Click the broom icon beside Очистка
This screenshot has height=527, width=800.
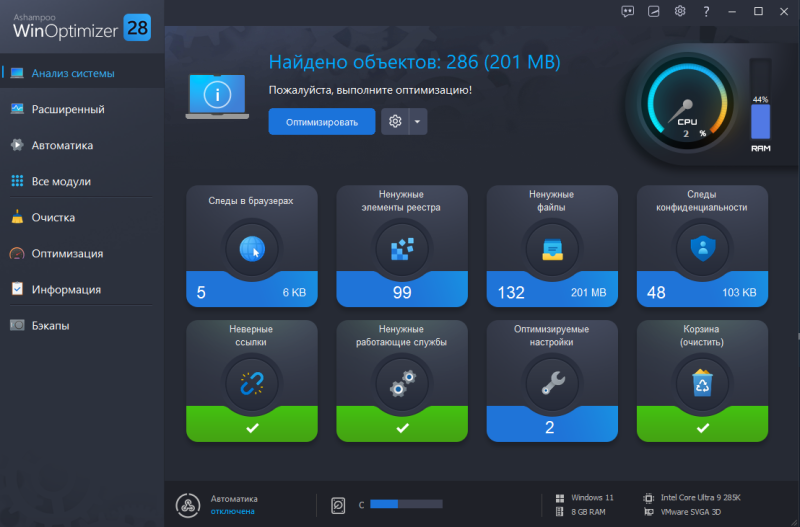[17, 217]
